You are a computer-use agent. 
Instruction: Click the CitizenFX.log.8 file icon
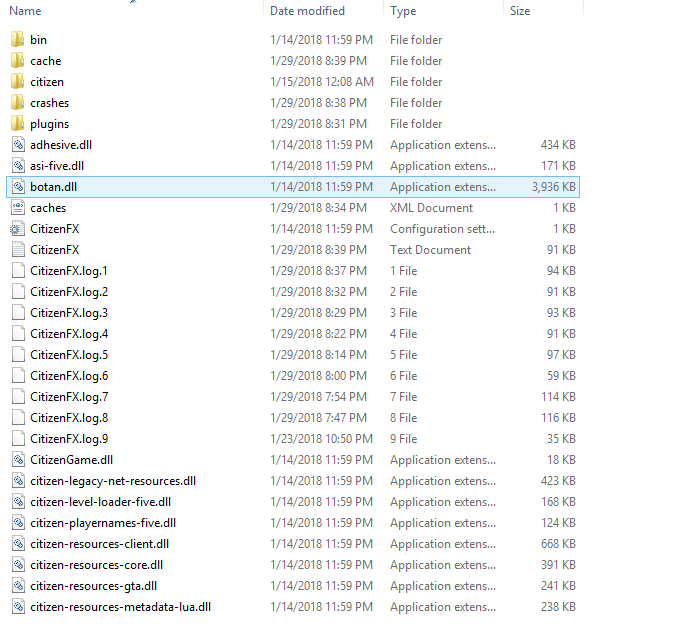18,418
